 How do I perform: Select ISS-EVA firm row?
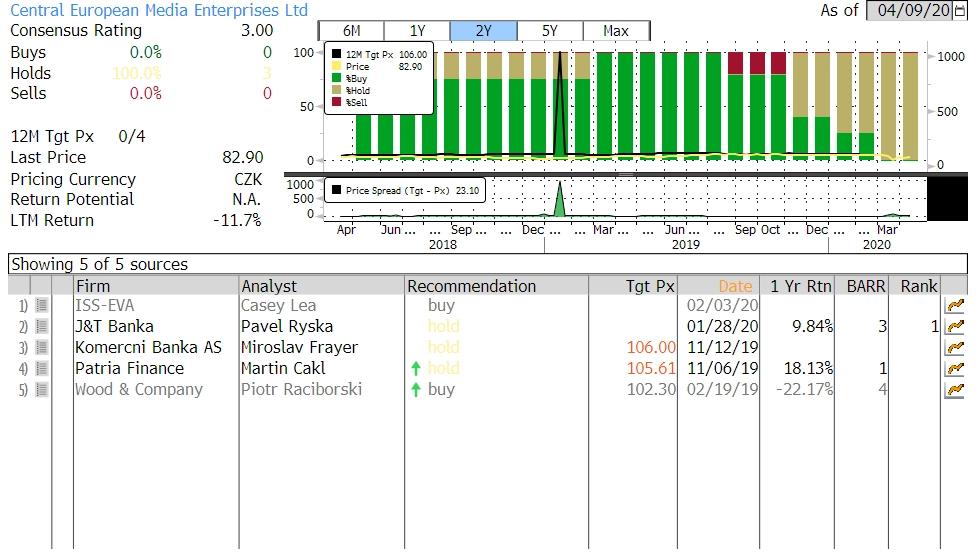(x=104, y=306)
